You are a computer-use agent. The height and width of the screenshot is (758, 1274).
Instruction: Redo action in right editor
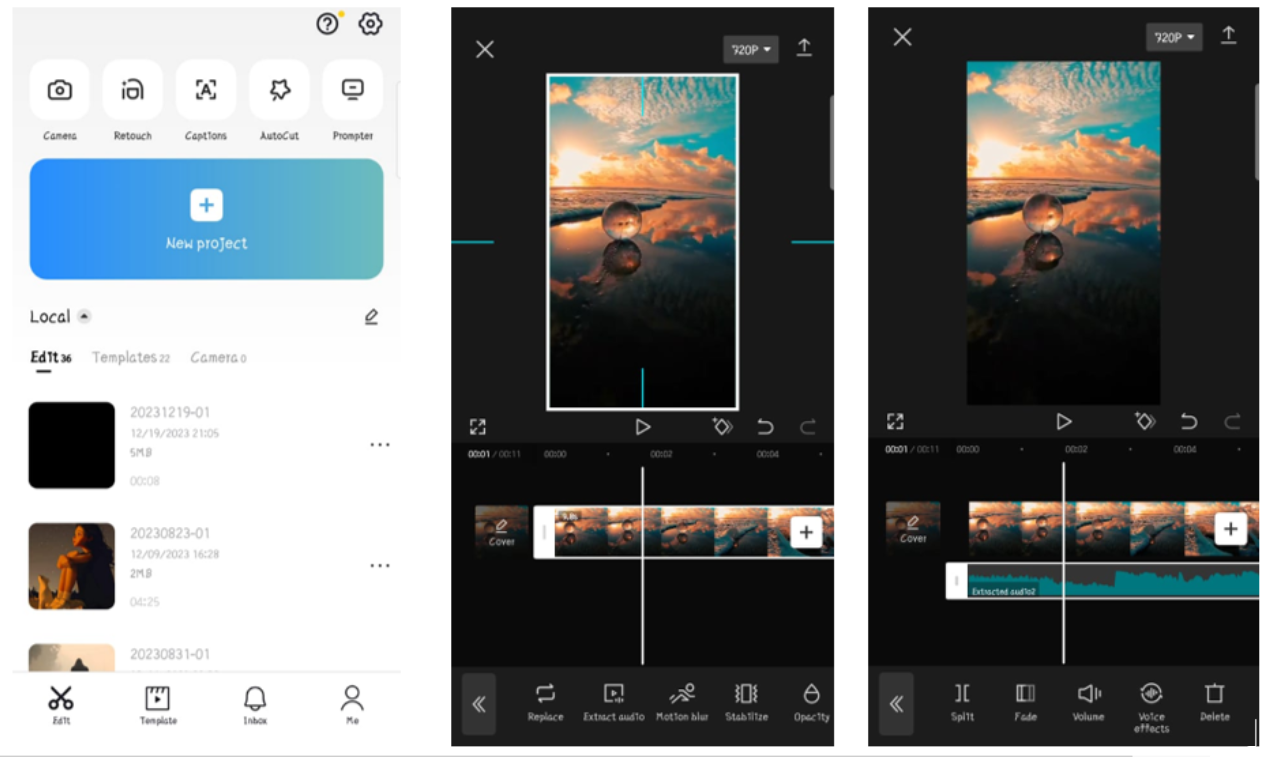[1233, 422]
